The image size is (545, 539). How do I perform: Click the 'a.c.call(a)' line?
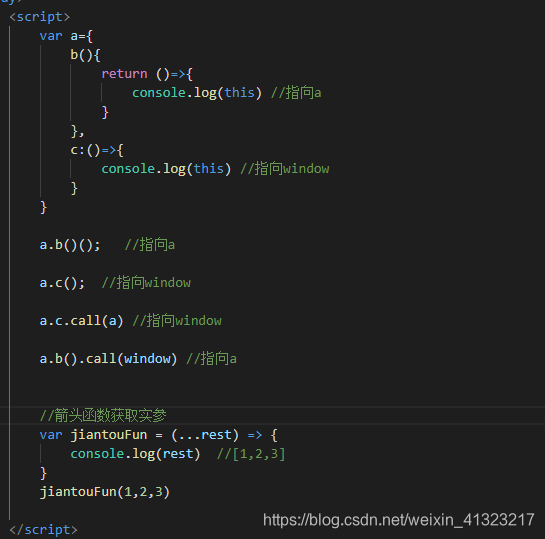coord(130,320)
